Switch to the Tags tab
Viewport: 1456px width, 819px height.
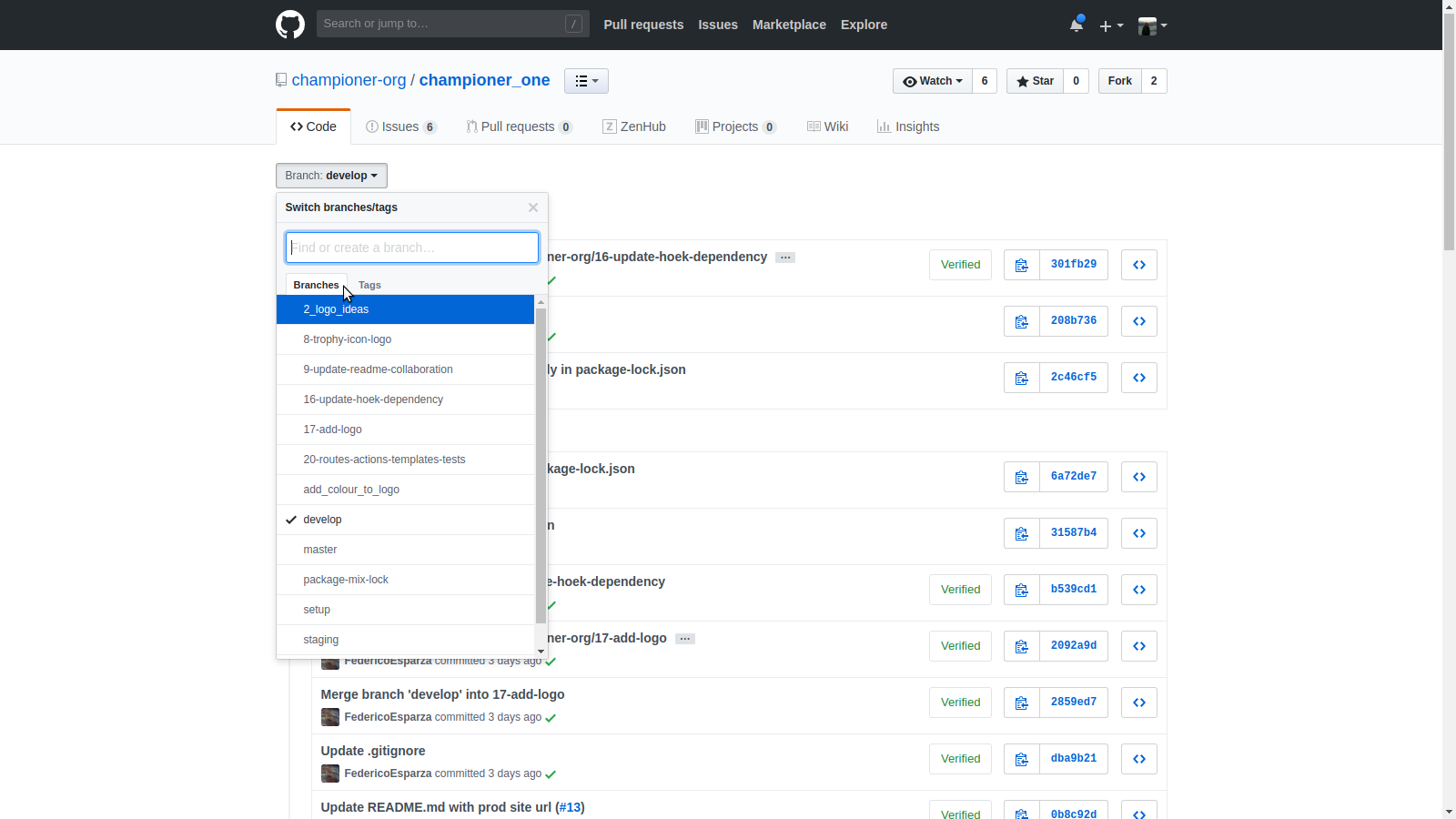click(369, 285)
